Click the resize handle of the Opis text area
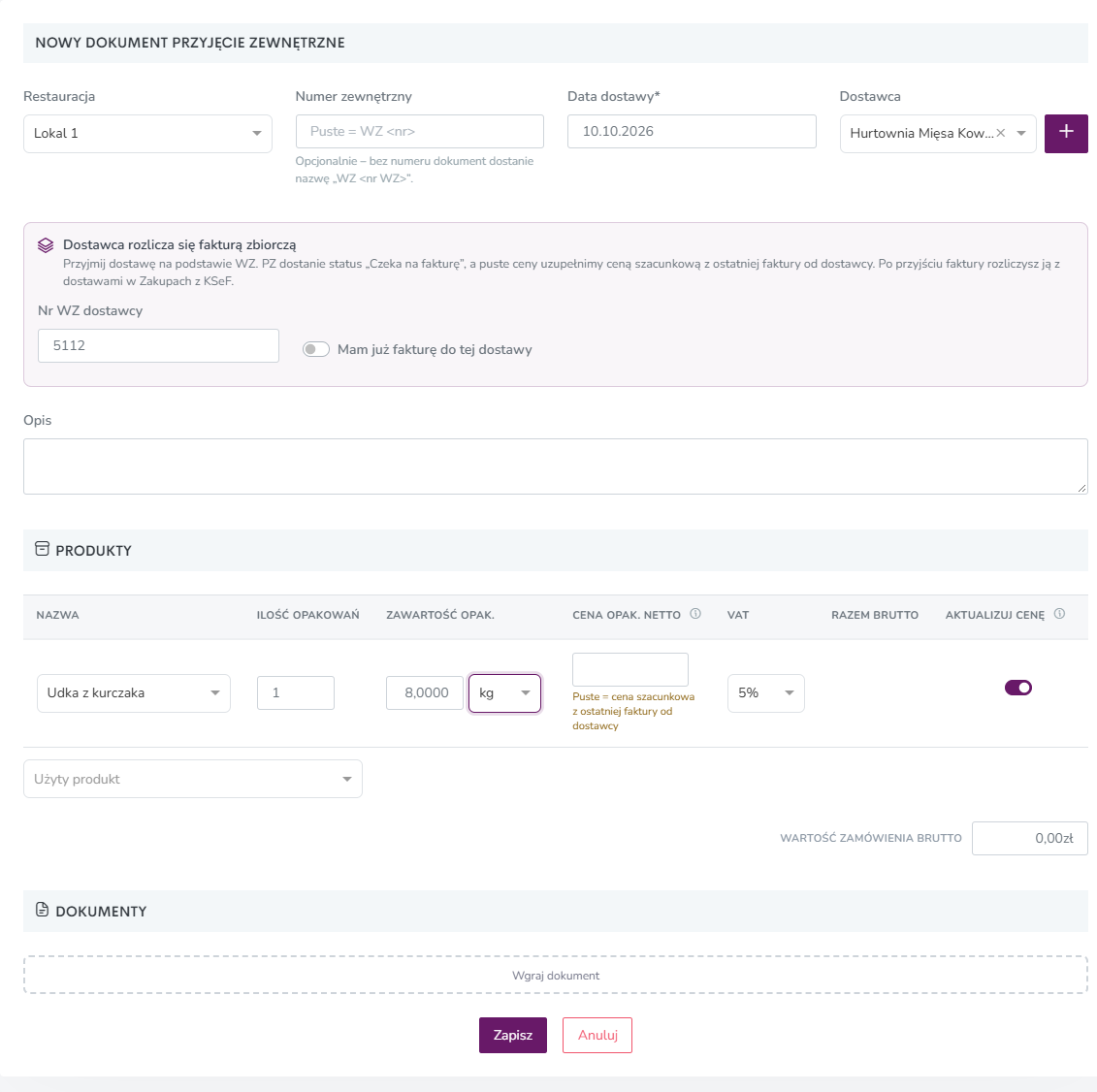This screenshot has height=1092, width=1097. 1082,488
